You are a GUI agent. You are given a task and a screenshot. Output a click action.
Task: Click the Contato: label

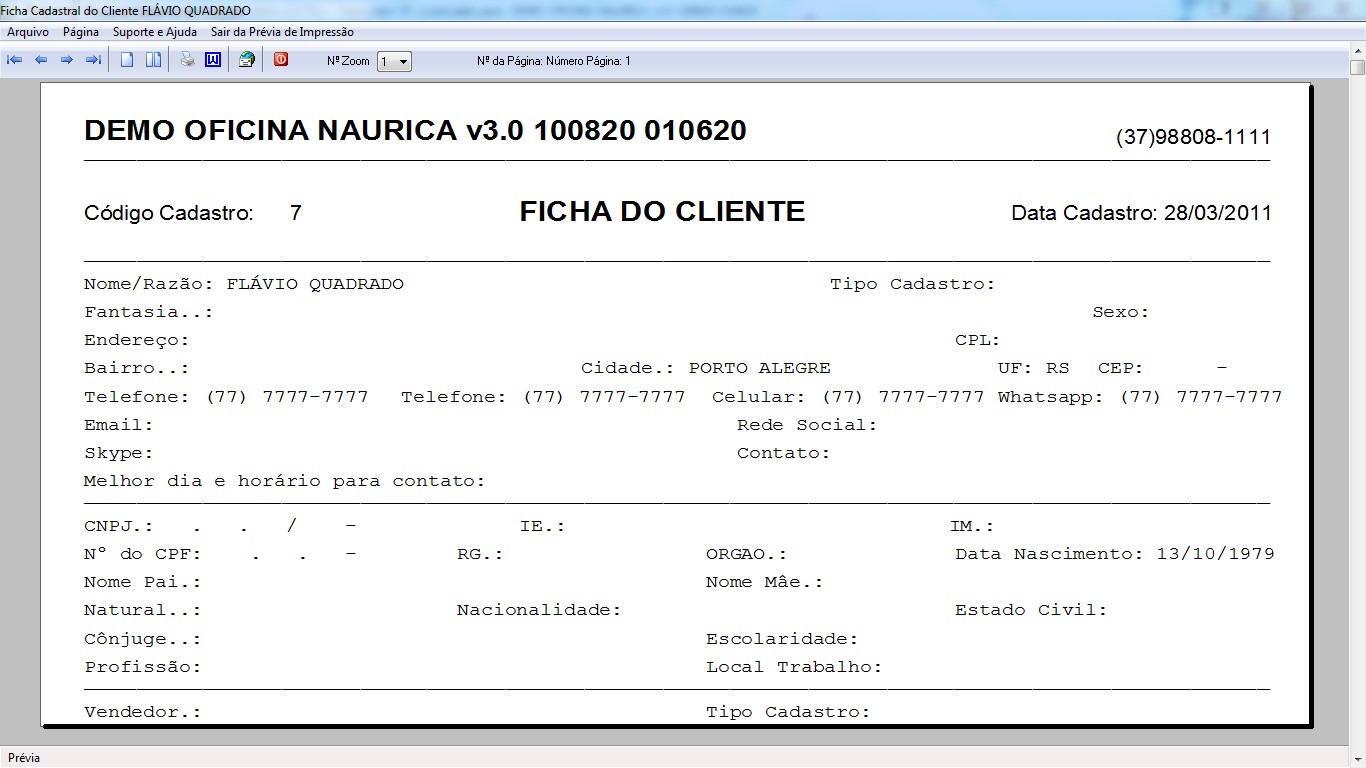click(x=784, y=453)
